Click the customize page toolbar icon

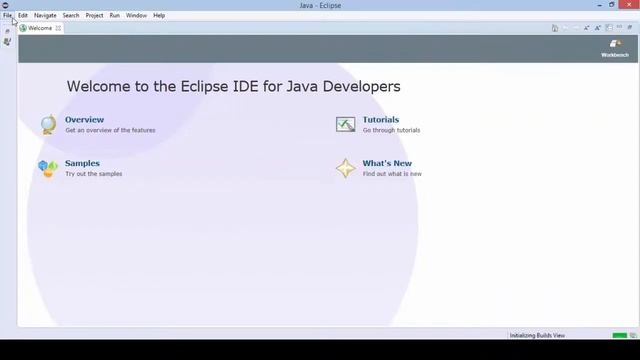[609, 28]
